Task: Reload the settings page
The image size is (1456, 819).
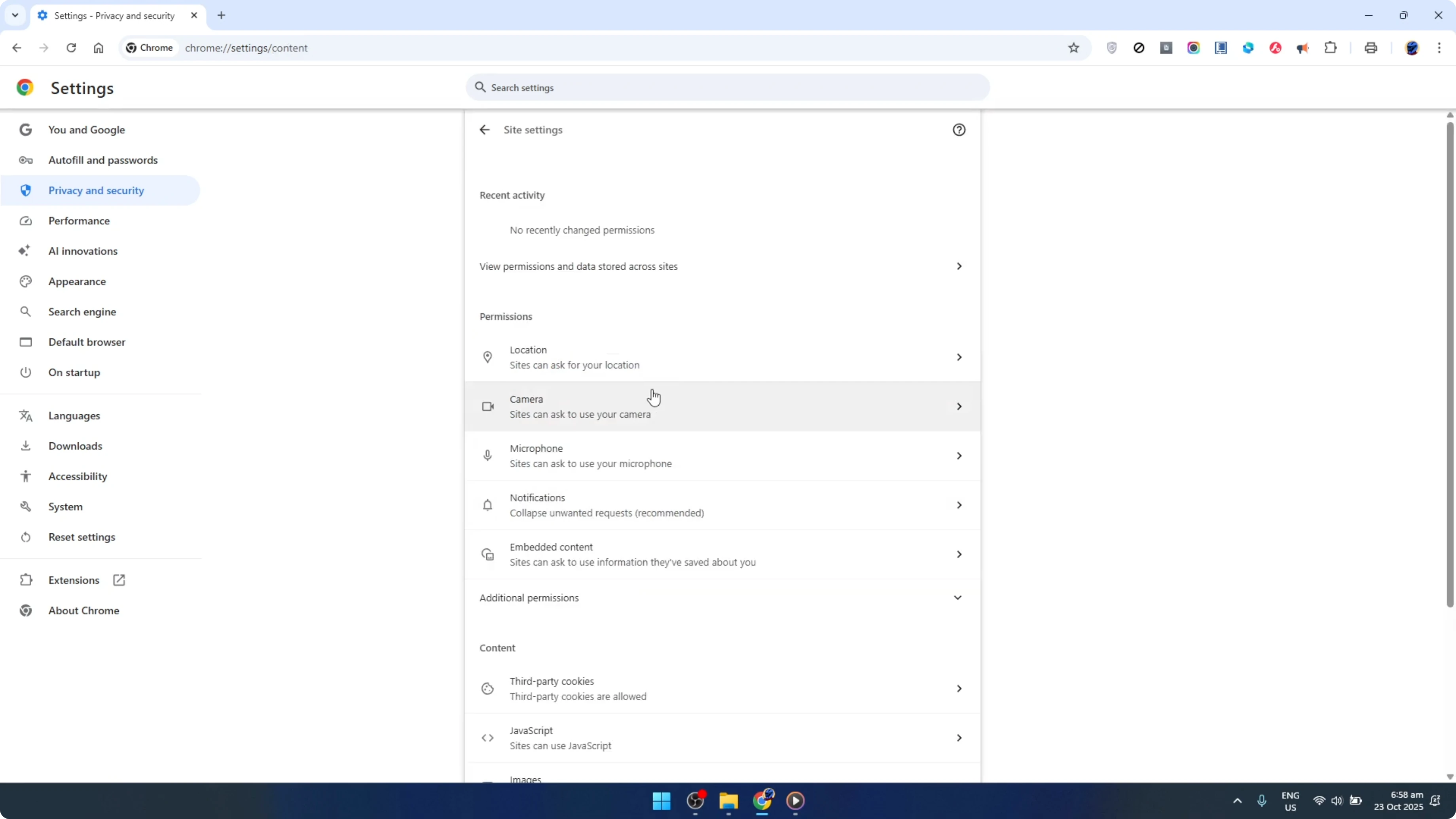Action: pyautogui.click(x=71, y=48)
